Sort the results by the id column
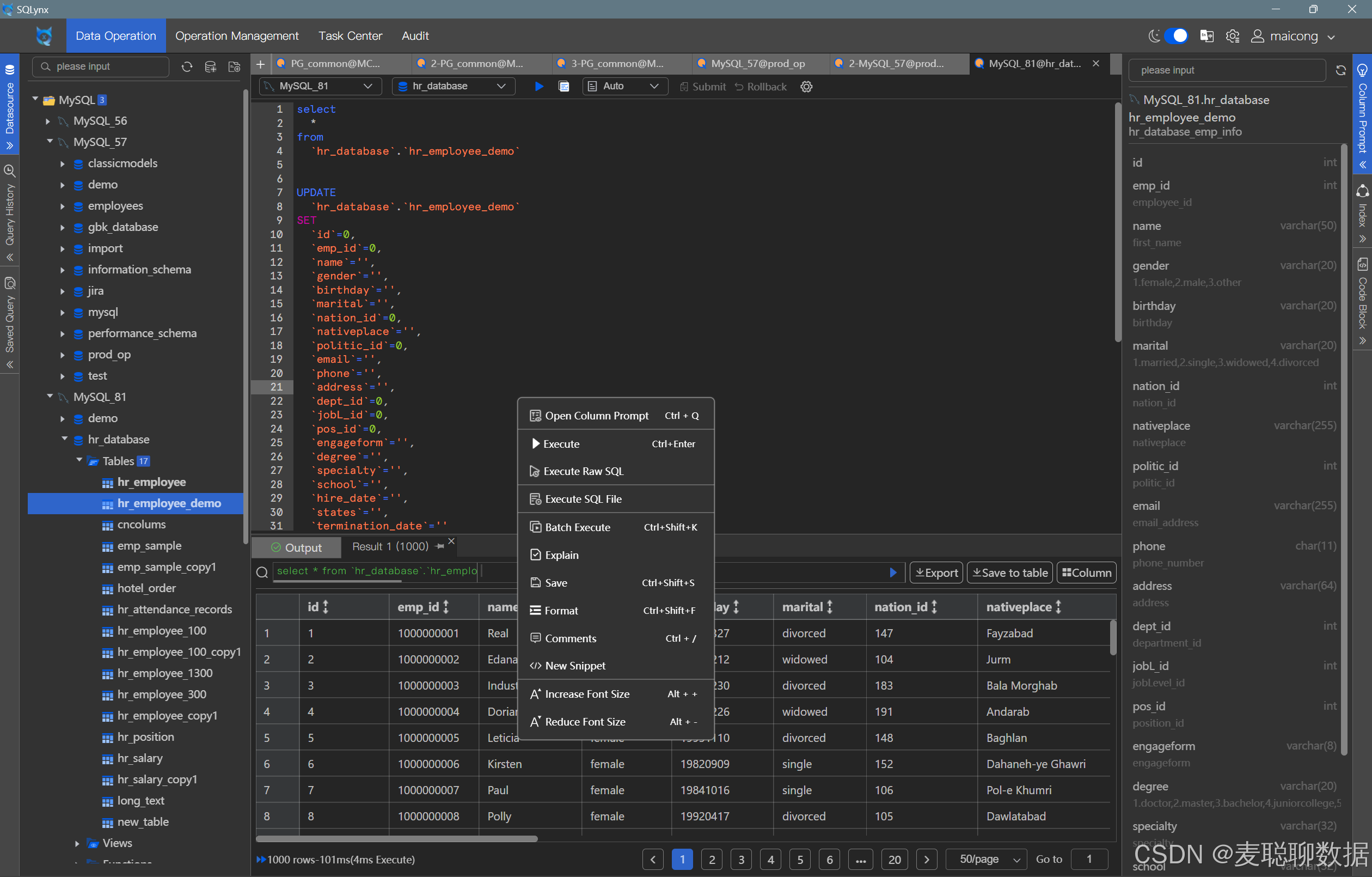This screenshot has width=1372, height=877. coord(326,607)
